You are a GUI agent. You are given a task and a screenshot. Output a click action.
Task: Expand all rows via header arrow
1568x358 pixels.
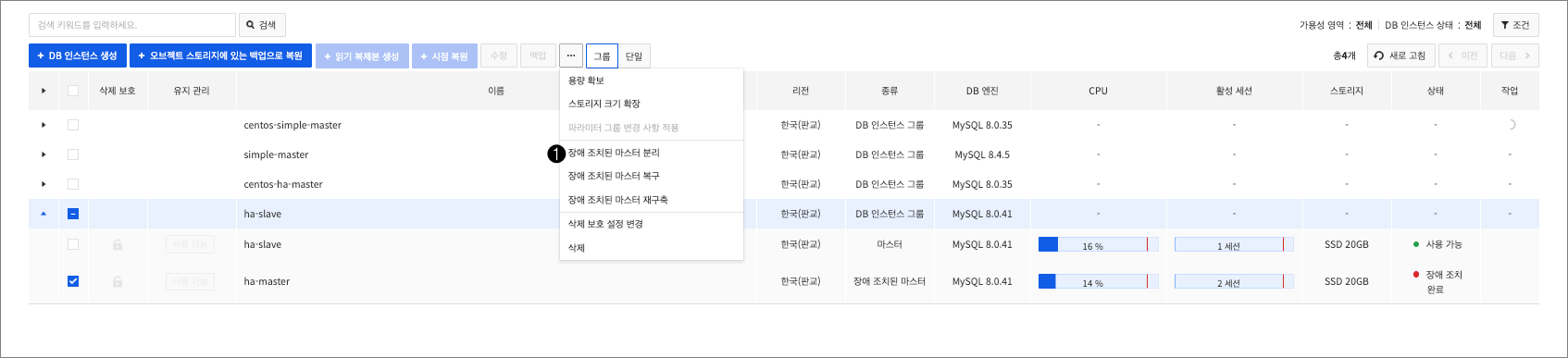(x=44, y=91)
